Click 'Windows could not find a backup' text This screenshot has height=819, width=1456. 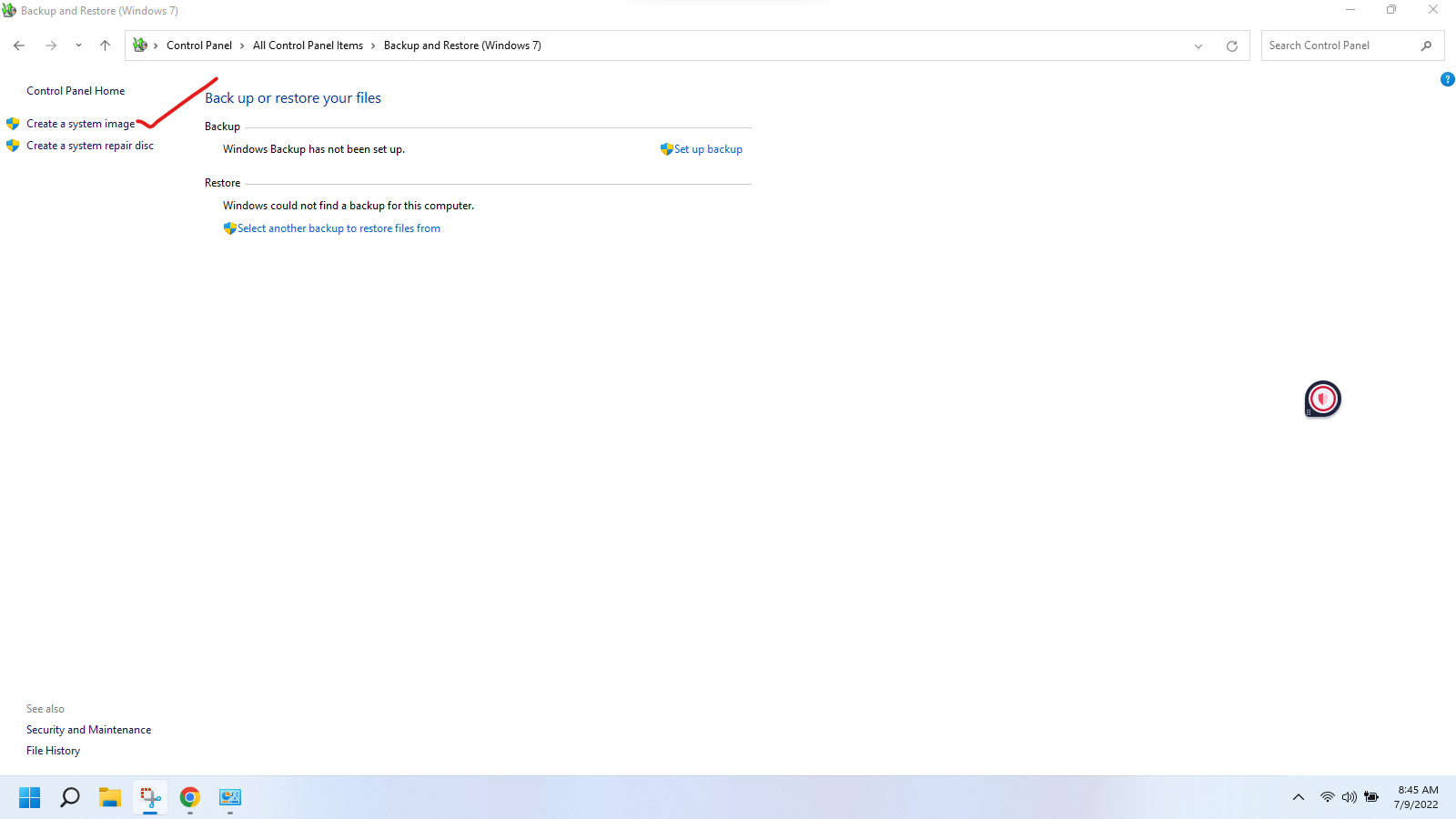(349, 206)
